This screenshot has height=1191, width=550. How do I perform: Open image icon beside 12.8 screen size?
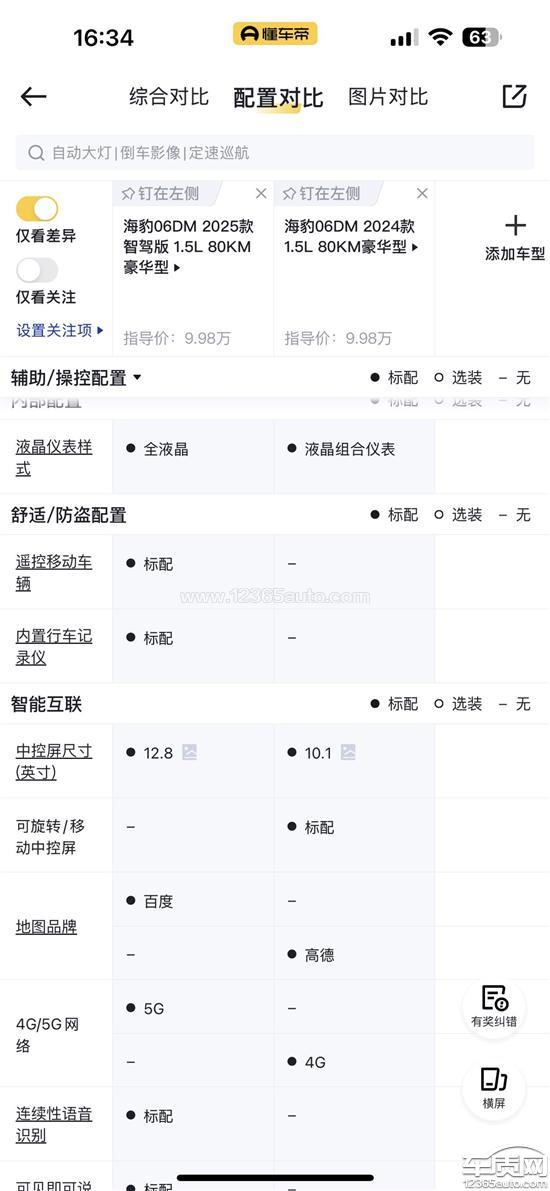pyautogui.click(x=189, y=753)
